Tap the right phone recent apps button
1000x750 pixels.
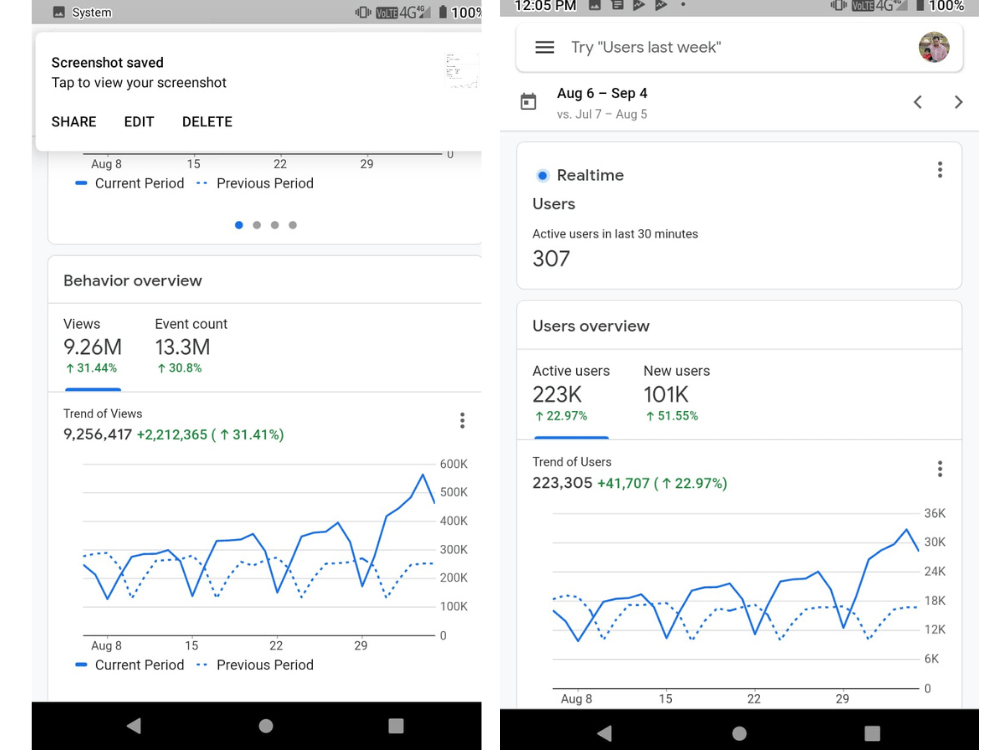[872, 733]
